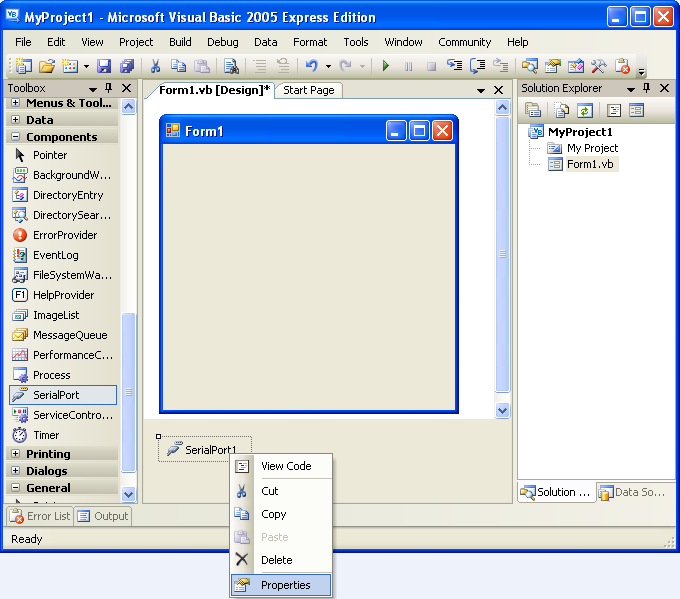Click the Undo arrow icon

click(312, 66)
